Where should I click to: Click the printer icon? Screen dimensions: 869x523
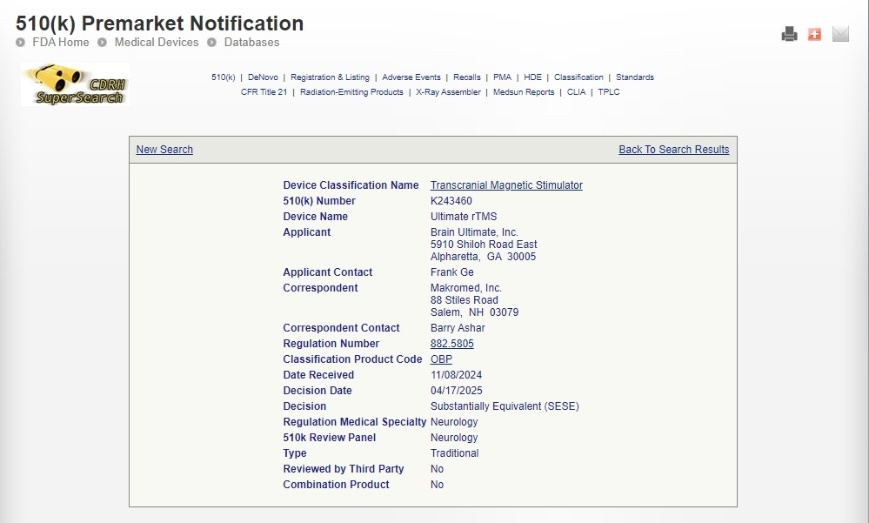(789, 34)
